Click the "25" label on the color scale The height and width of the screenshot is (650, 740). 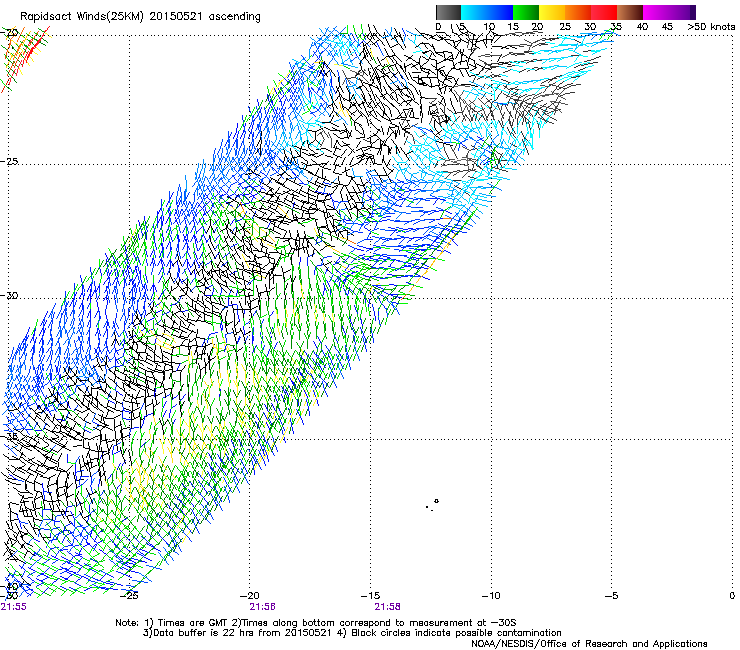(564, 27)
